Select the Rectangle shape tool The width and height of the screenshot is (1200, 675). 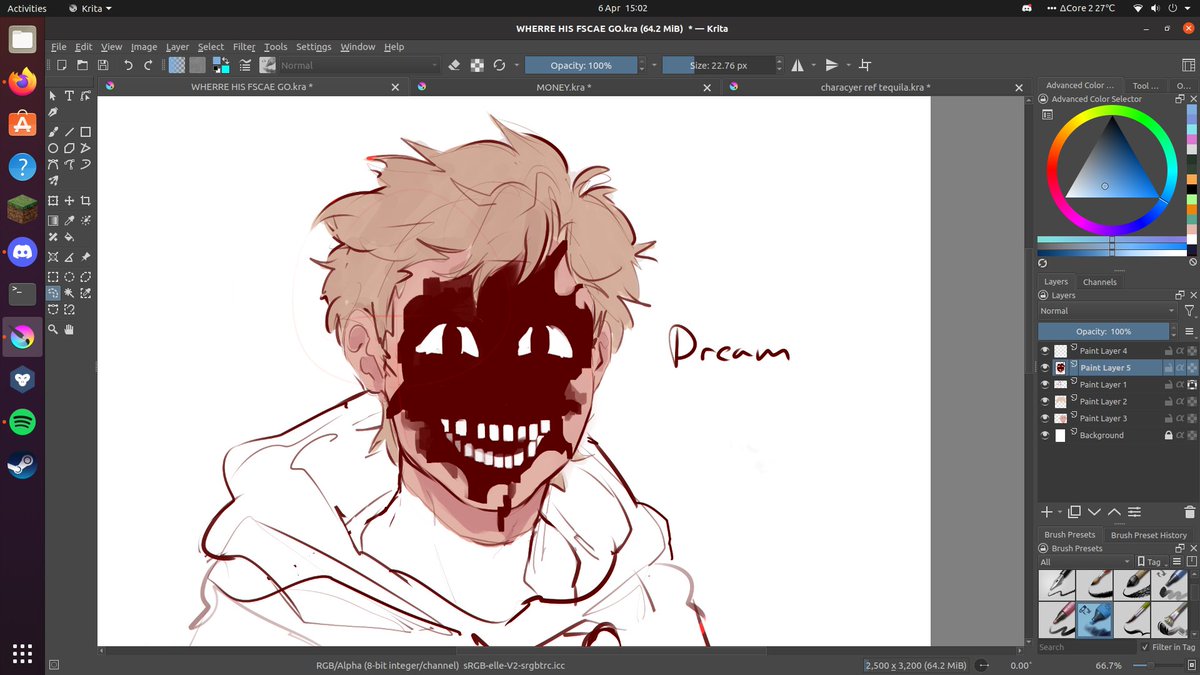86,131
